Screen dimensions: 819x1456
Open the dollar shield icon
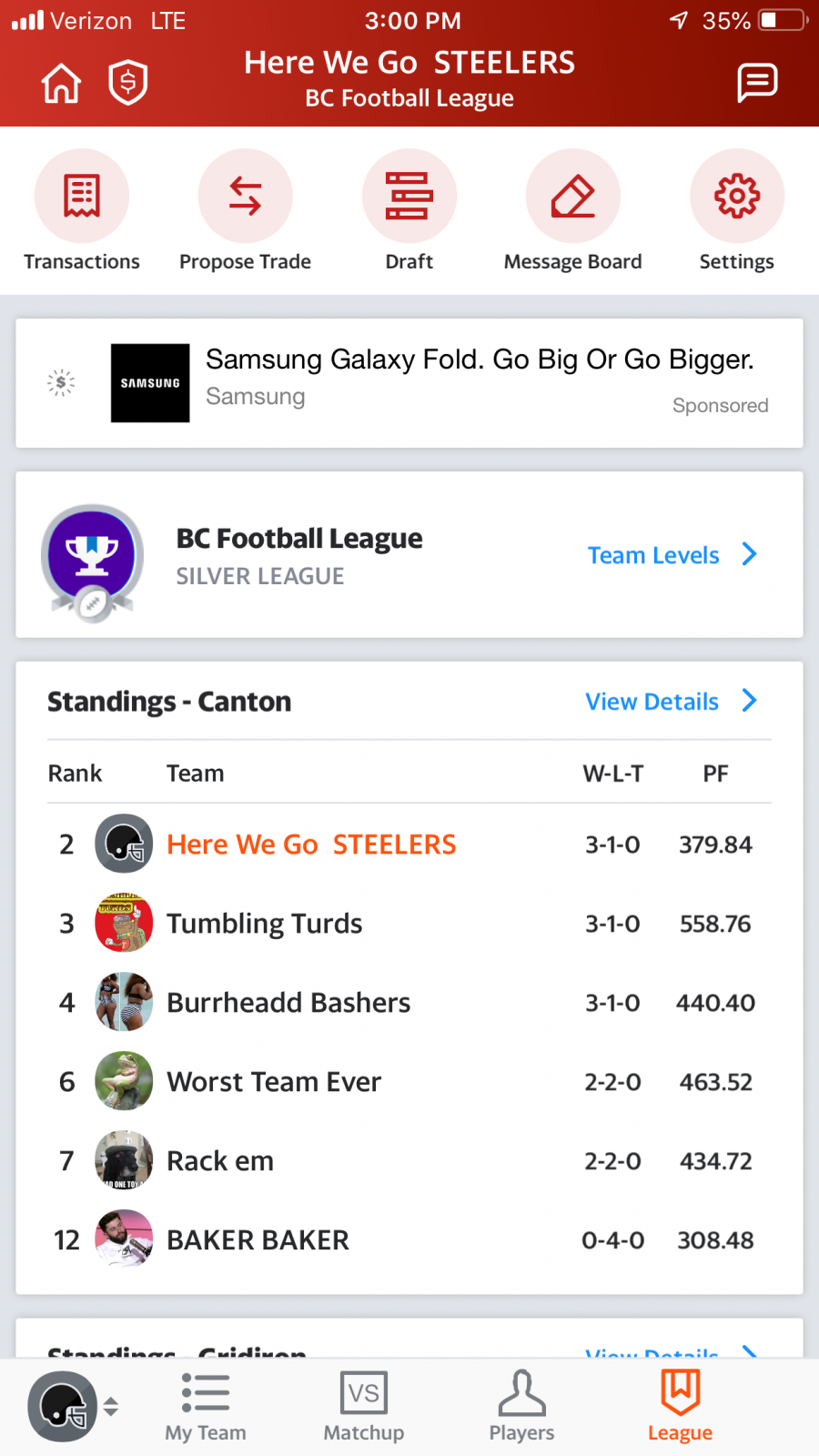pyautogui.click(x=128, y=83)
